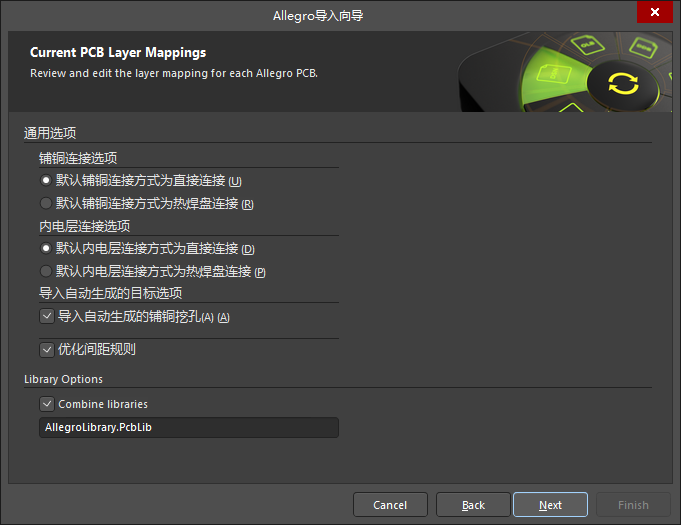Select 默认铺铜连接方式为热焊盘连接 radio option
The image size is (681, 525).
click(x=45, y=204)
